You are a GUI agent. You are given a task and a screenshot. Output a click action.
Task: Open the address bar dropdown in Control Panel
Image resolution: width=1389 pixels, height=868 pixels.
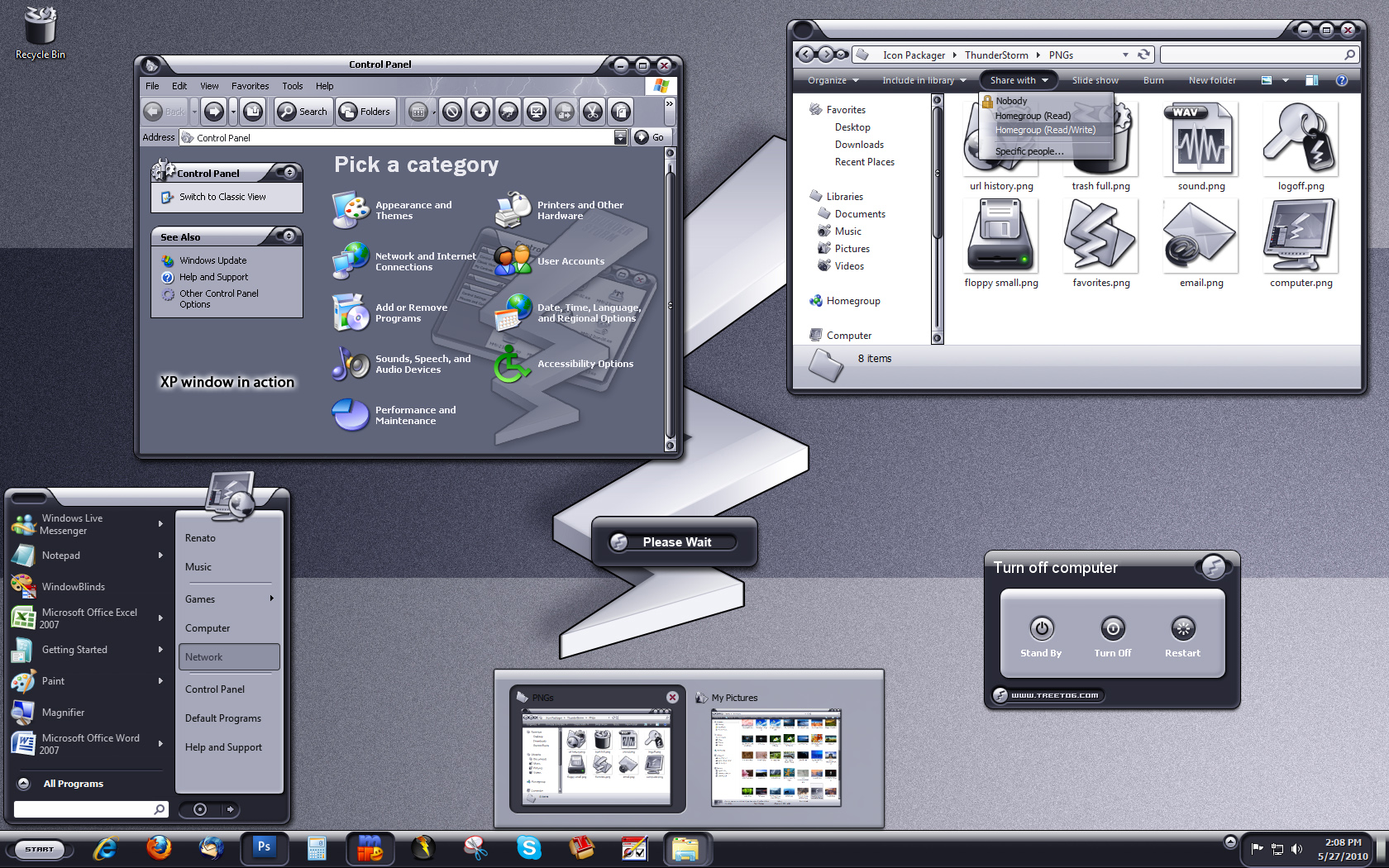[x=620, y=137]
